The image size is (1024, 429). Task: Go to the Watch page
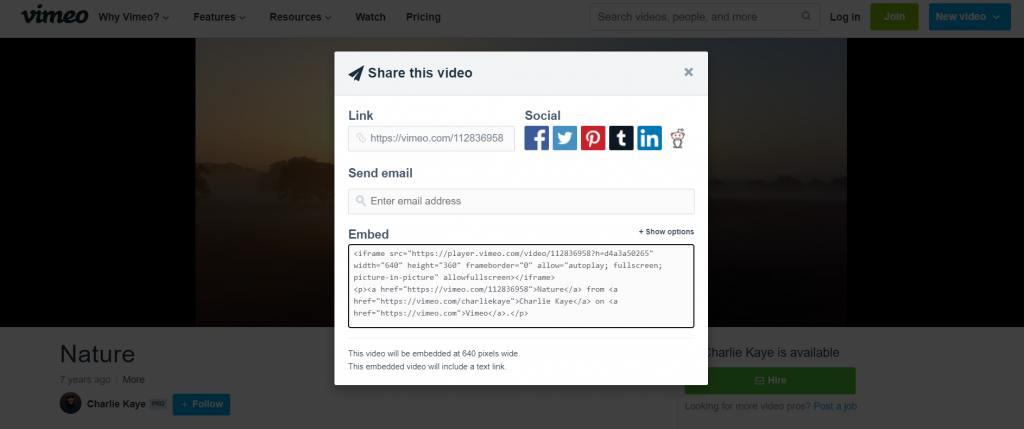tap(370, 17)
